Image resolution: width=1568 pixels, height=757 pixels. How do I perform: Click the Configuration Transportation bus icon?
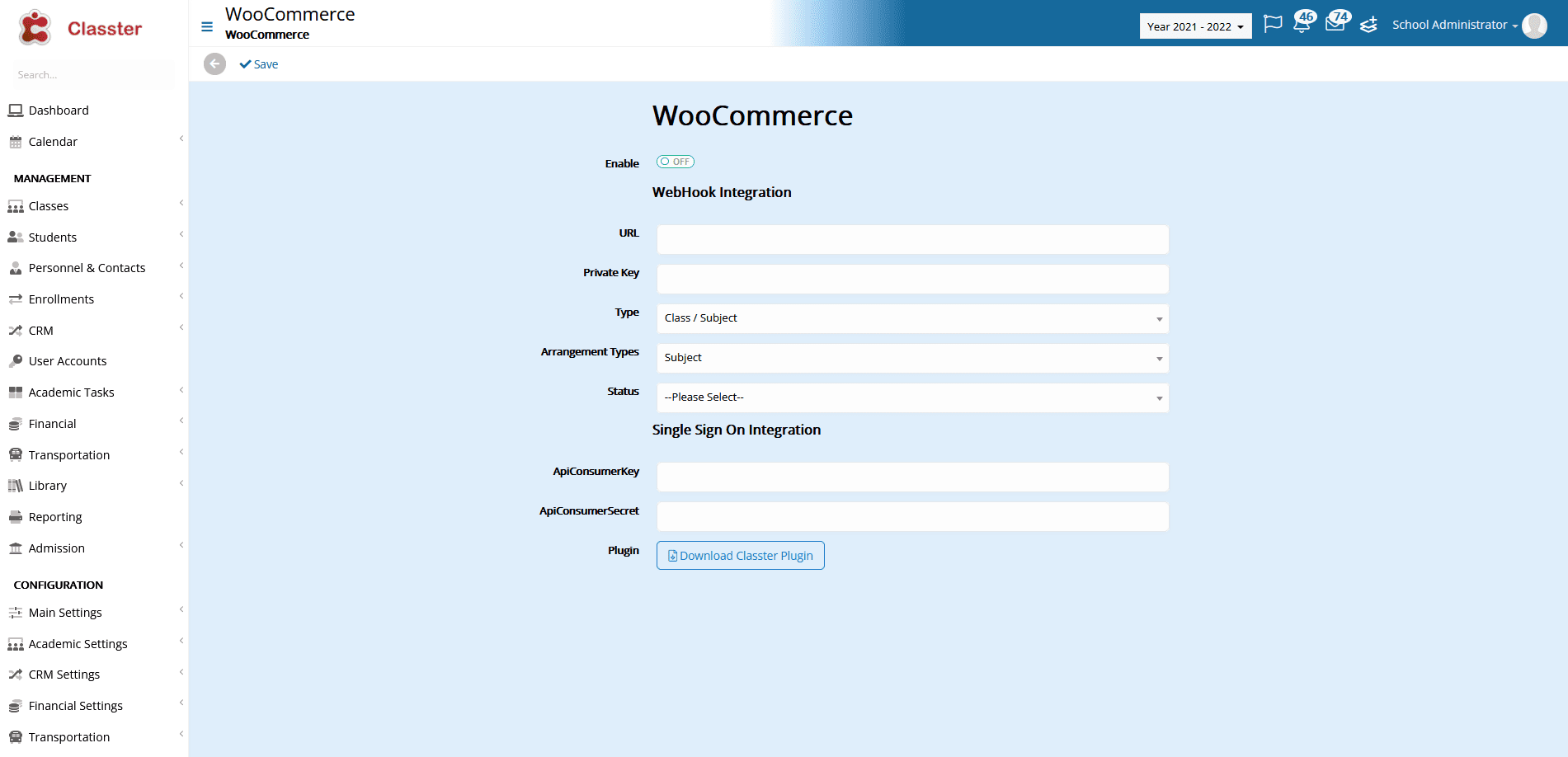pos(16,737)
